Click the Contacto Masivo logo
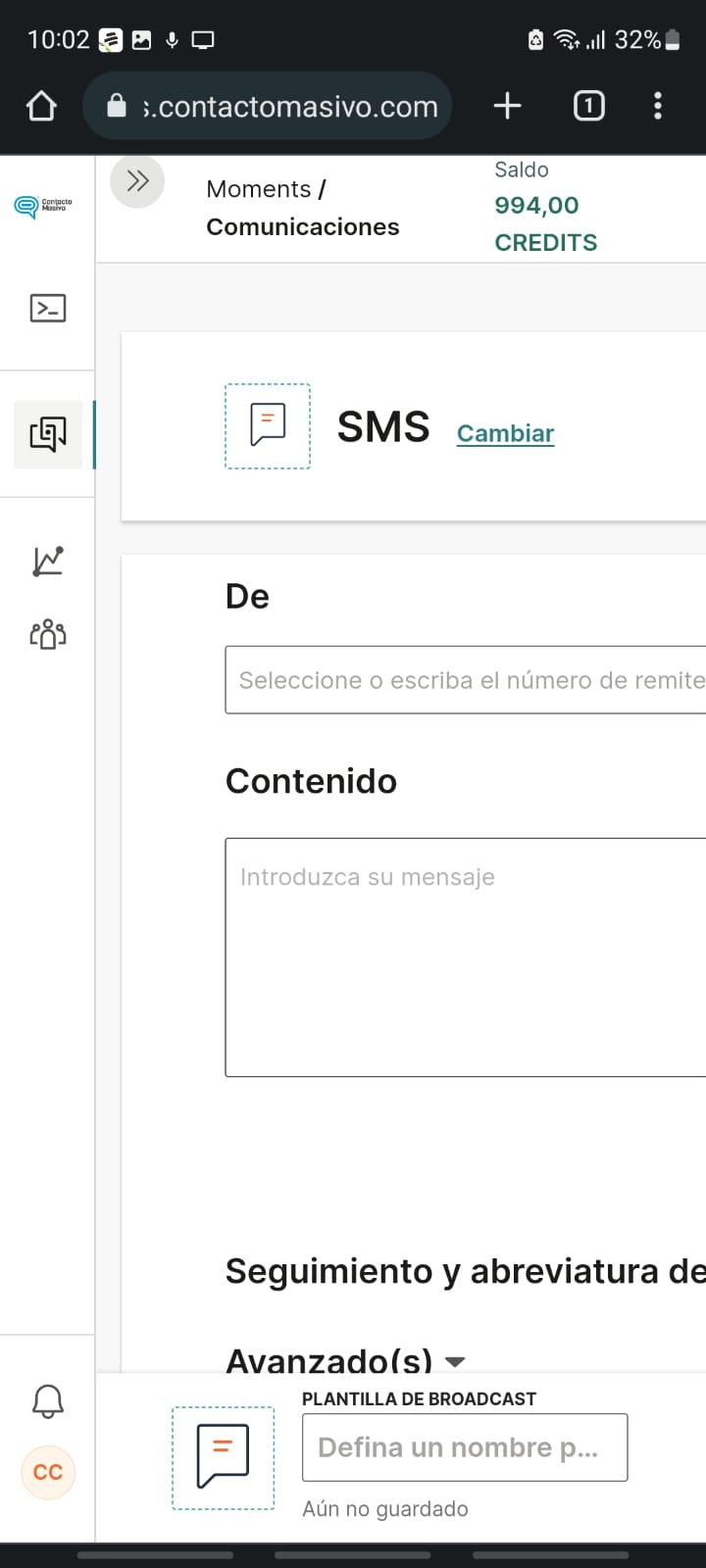 pyautogui.click(x=43, y=206)
